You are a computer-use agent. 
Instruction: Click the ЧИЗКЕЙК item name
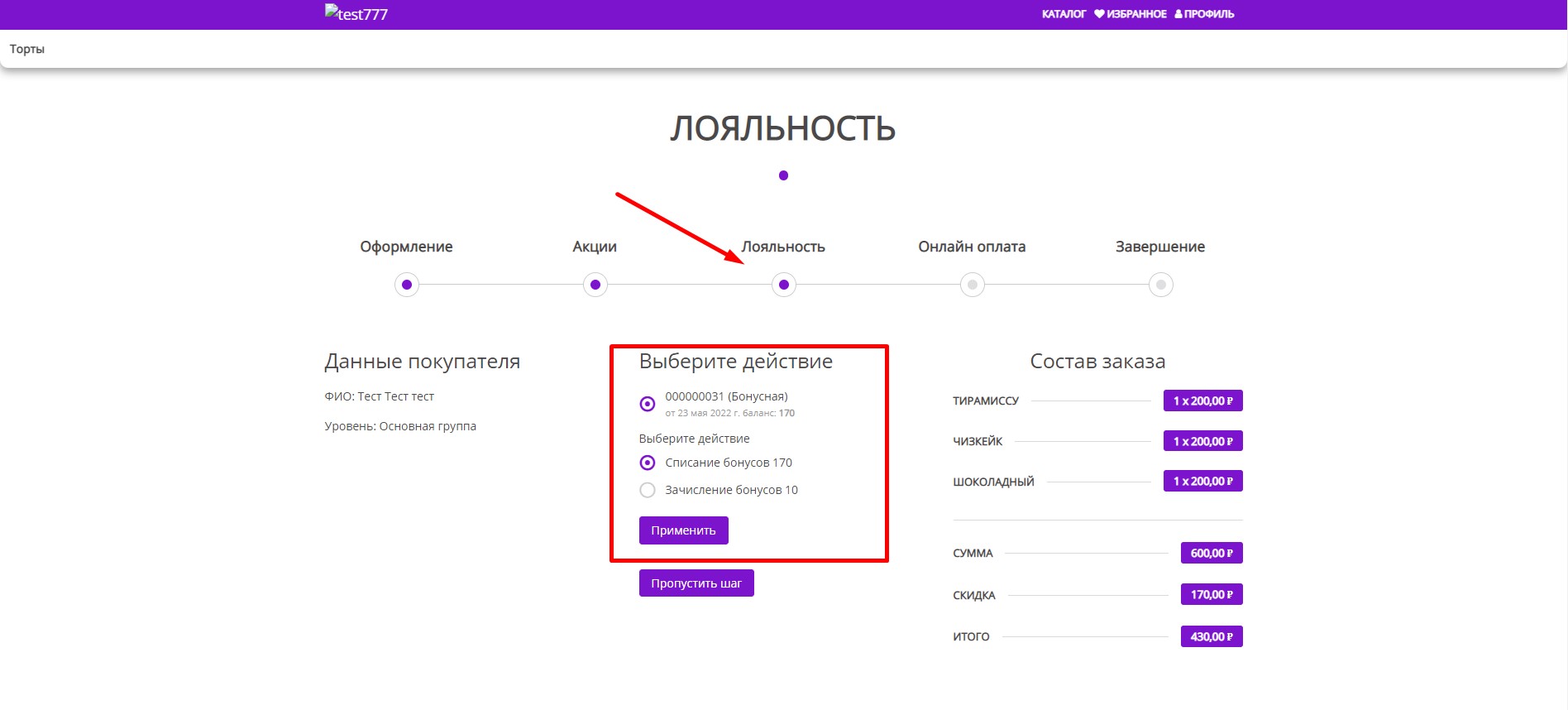[978, 441]
